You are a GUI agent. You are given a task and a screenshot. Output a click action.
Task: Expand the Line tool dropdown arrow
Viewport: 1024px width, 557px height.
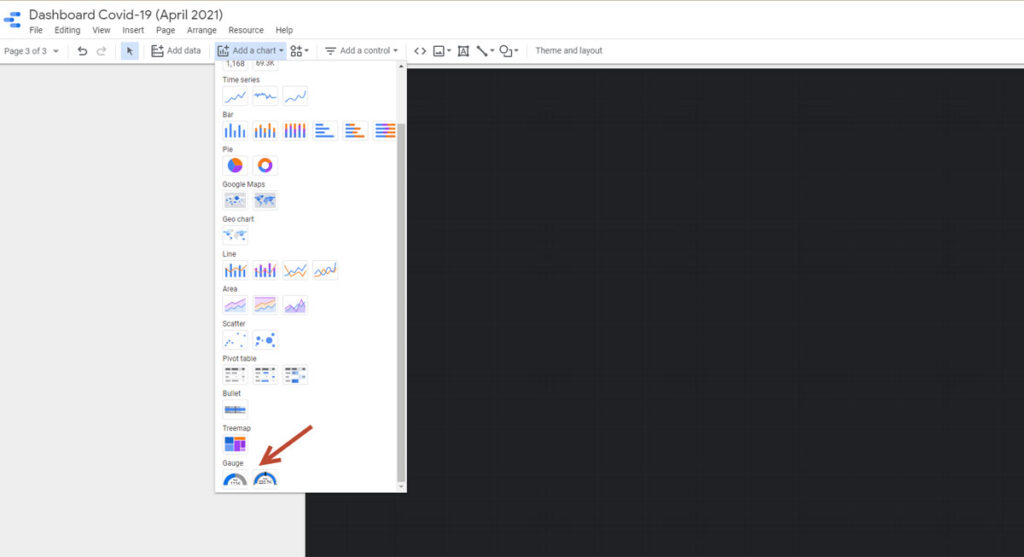(492, 51)
